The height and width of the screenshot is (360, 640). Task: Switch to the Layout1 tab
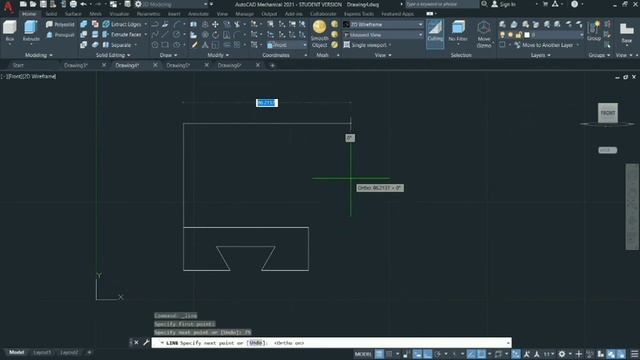pos(42,352)
